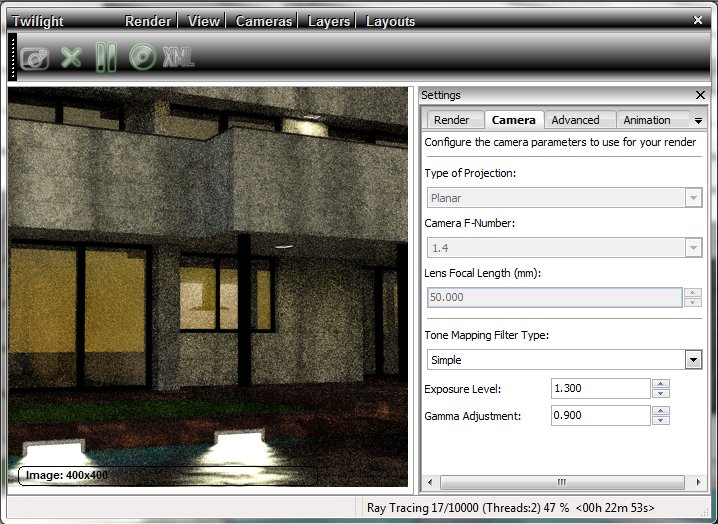Expand the Type of Projection dropdown
The height and width of the screenshot is (524, 718).
click(x=693, y=198)
